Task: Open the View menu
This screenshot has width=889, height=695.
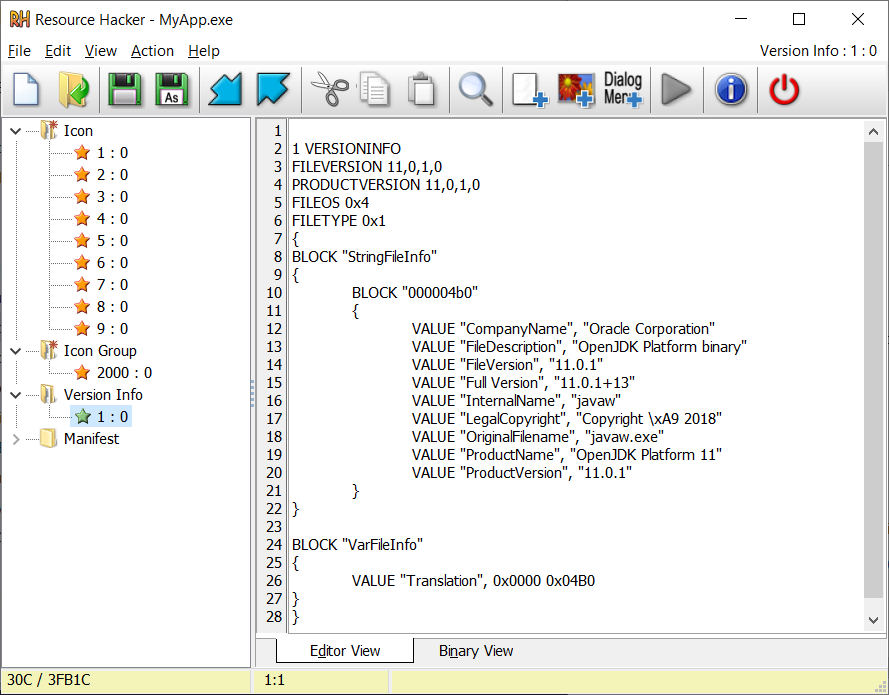Action: click(x=101, y=51)
